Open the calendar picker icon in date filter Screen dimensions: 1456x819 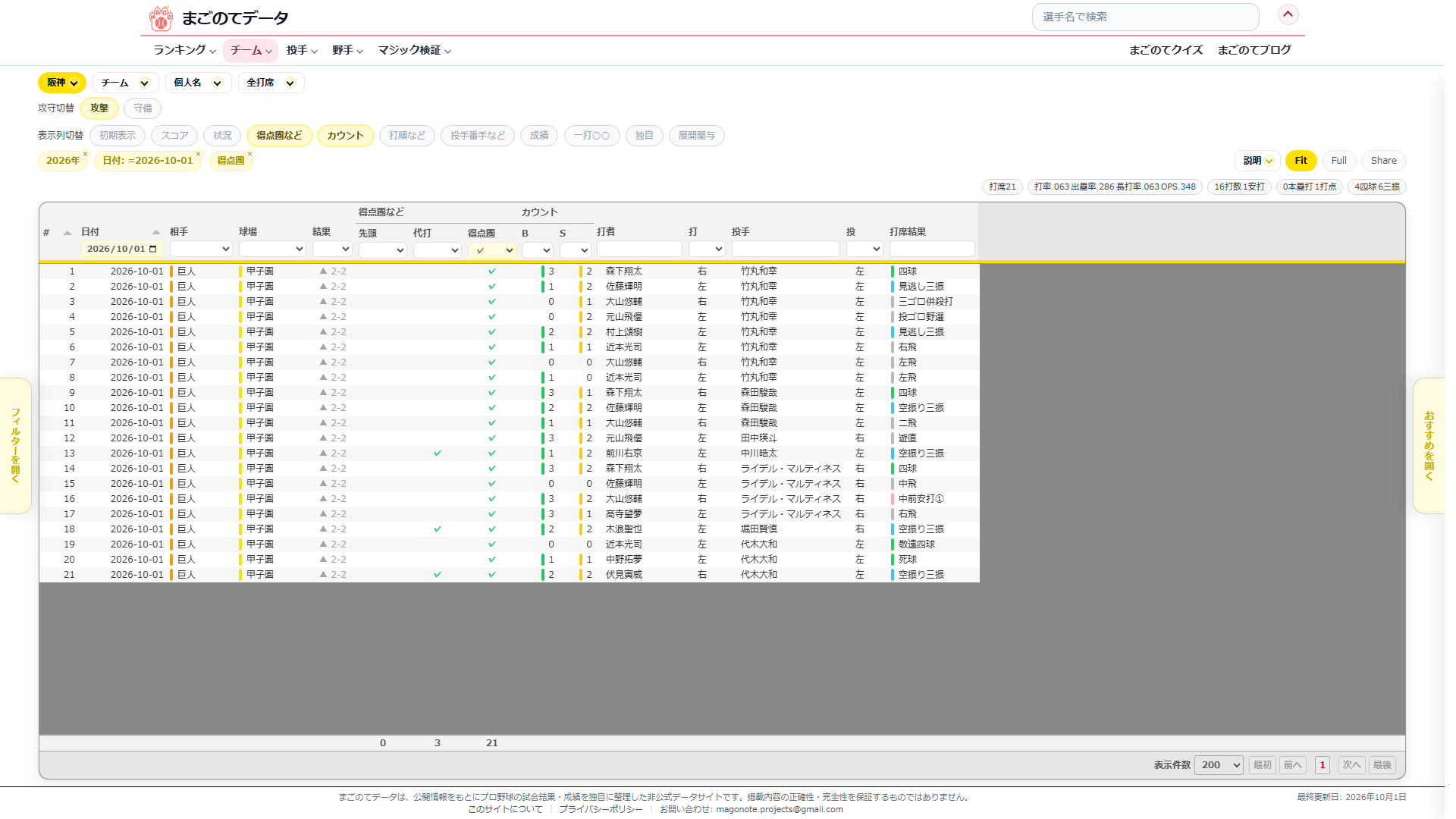click(x=153, y=249)
